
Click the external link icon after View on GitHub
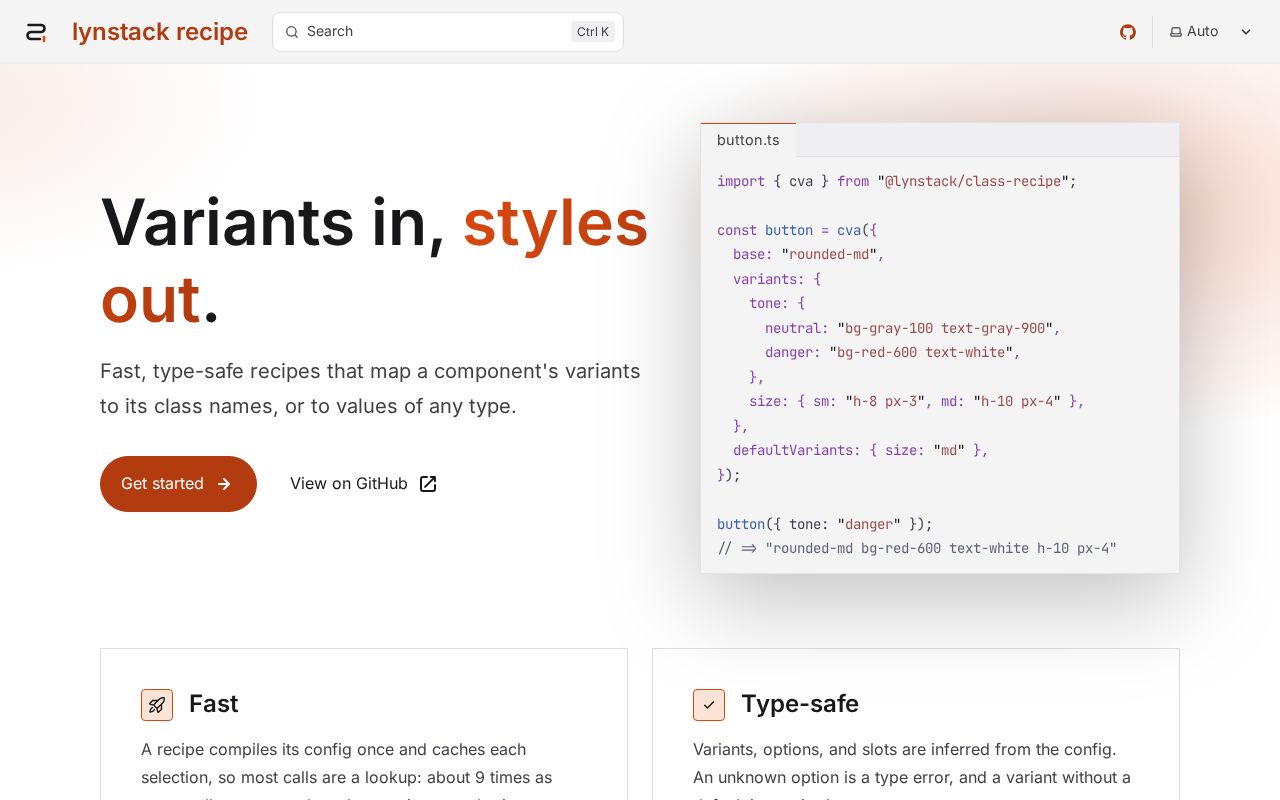428,484
